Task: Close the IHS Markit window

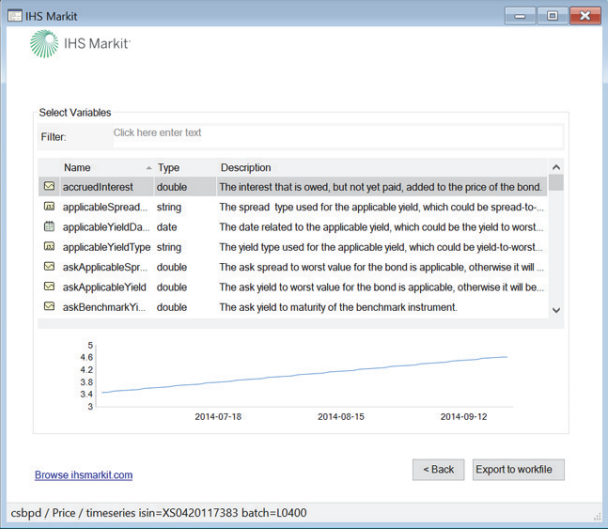Action: click(585, 16)
